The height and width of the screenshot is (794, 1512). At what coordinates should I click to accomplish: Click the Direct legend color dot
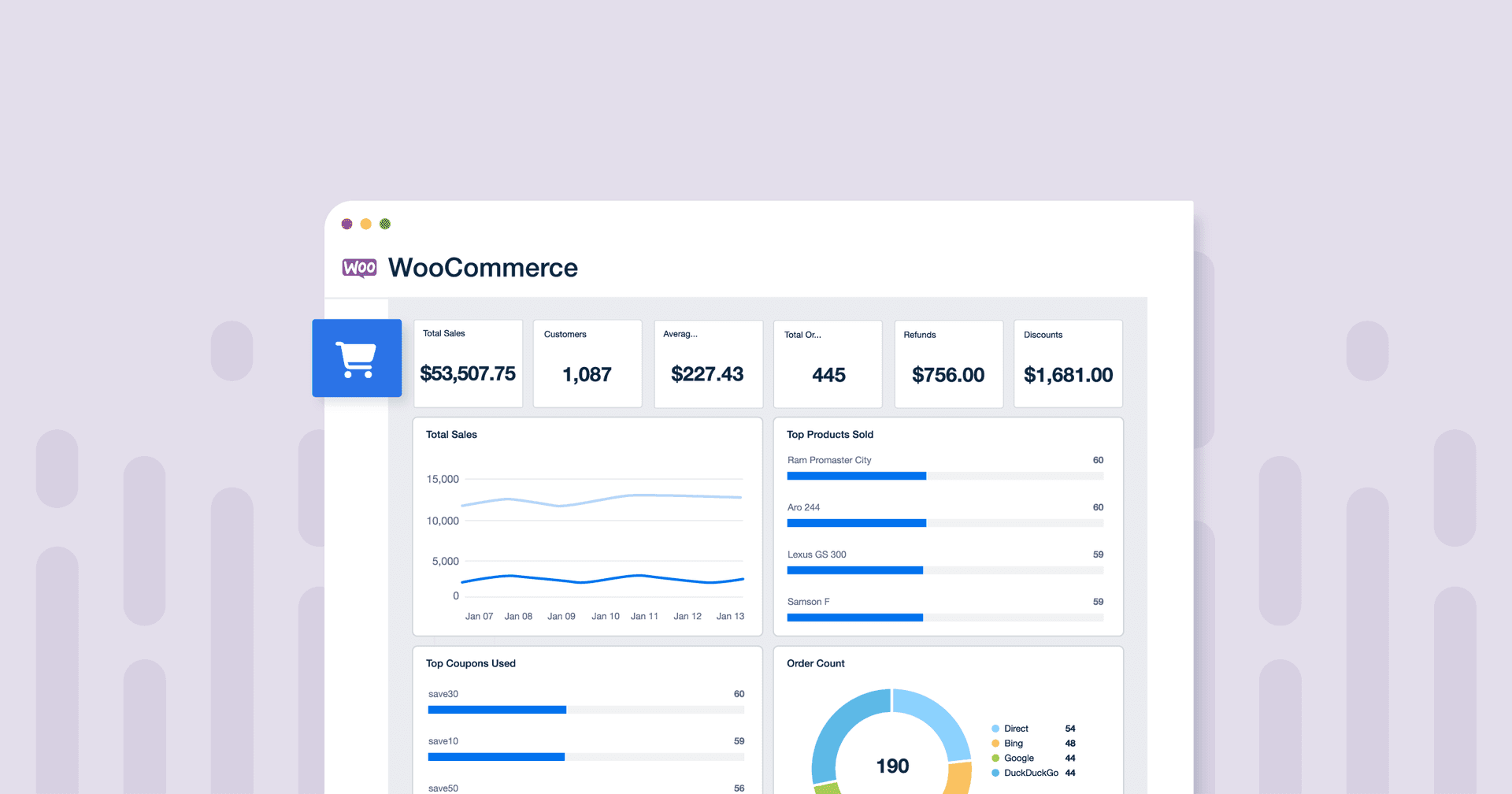pyautogui.click(x=995, y=729)
